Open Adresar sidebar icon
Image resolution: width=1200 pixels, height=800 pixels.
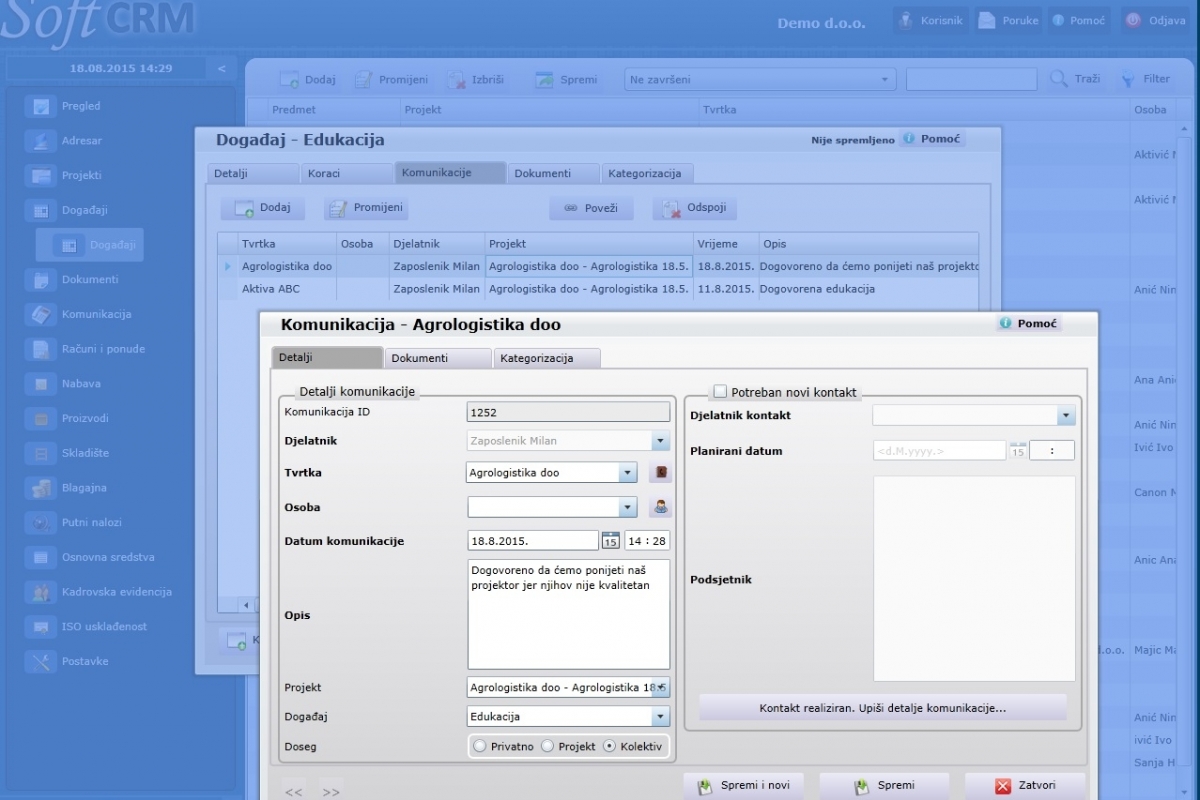(41, 141)
